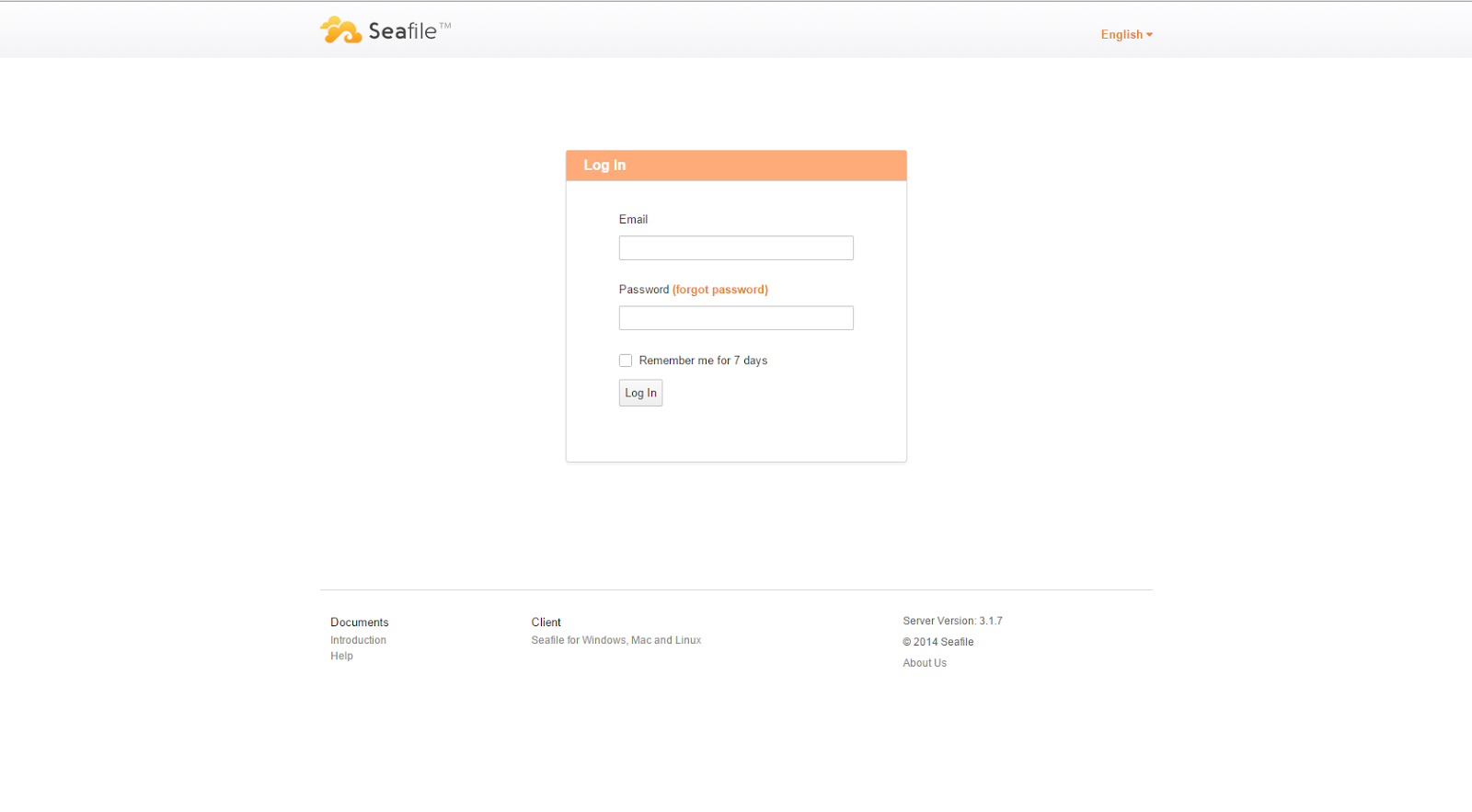Click the Password label text

coord(644,290)
